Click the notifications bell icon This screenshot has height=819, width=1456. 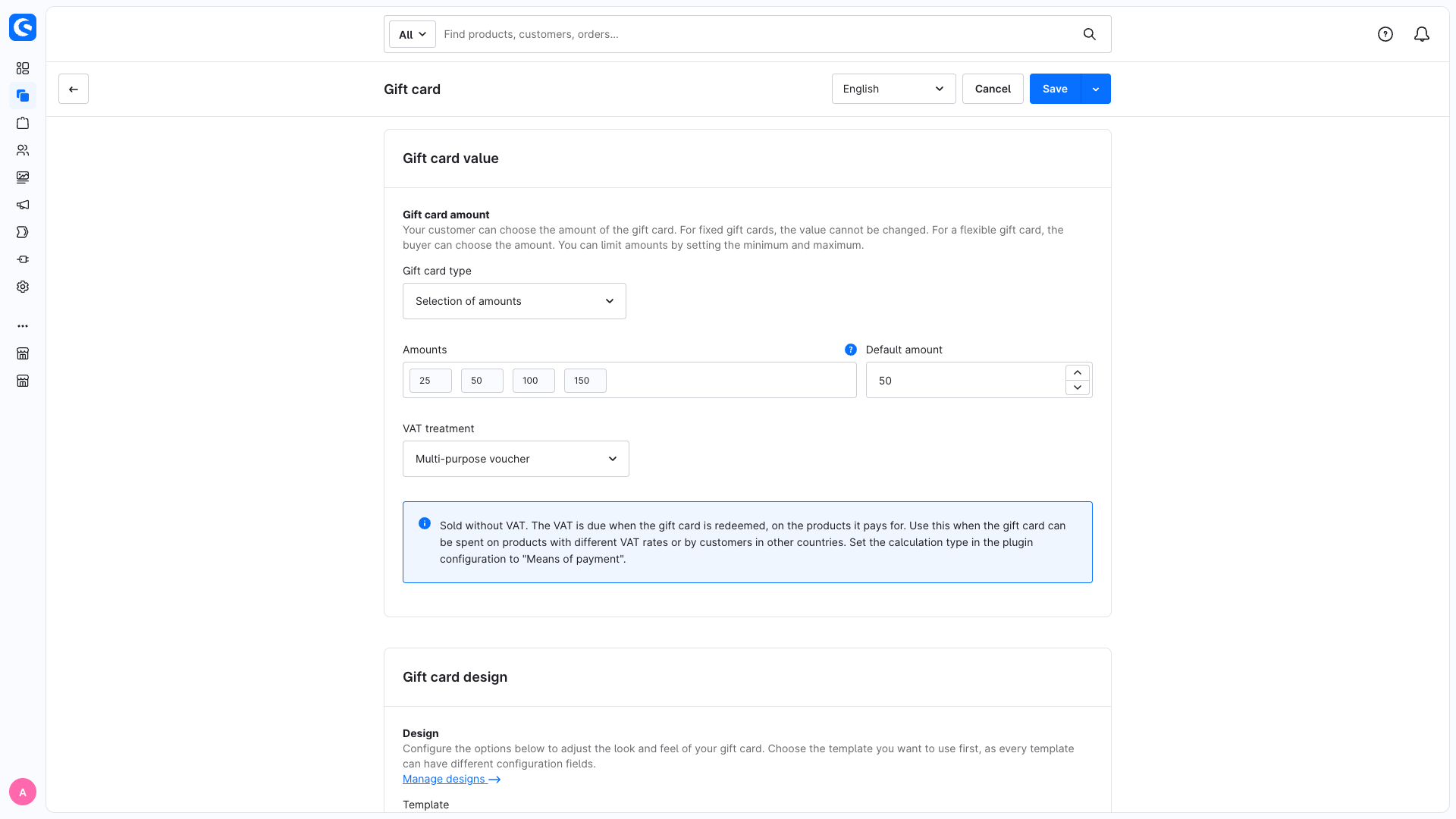1422,34
